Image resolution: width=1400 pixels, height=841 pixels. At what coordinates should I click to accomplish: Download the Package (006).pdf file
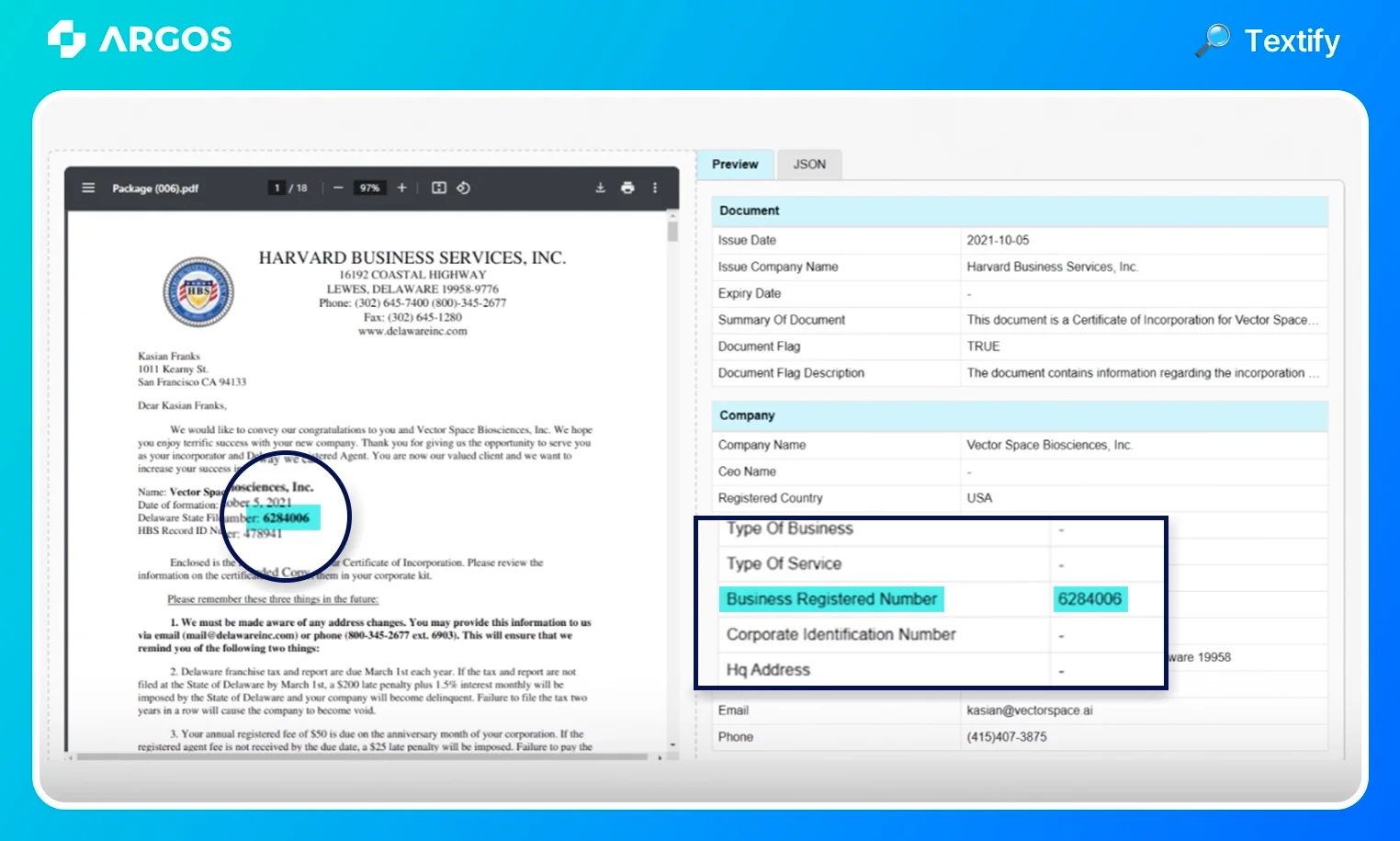(x=600, y=188)
